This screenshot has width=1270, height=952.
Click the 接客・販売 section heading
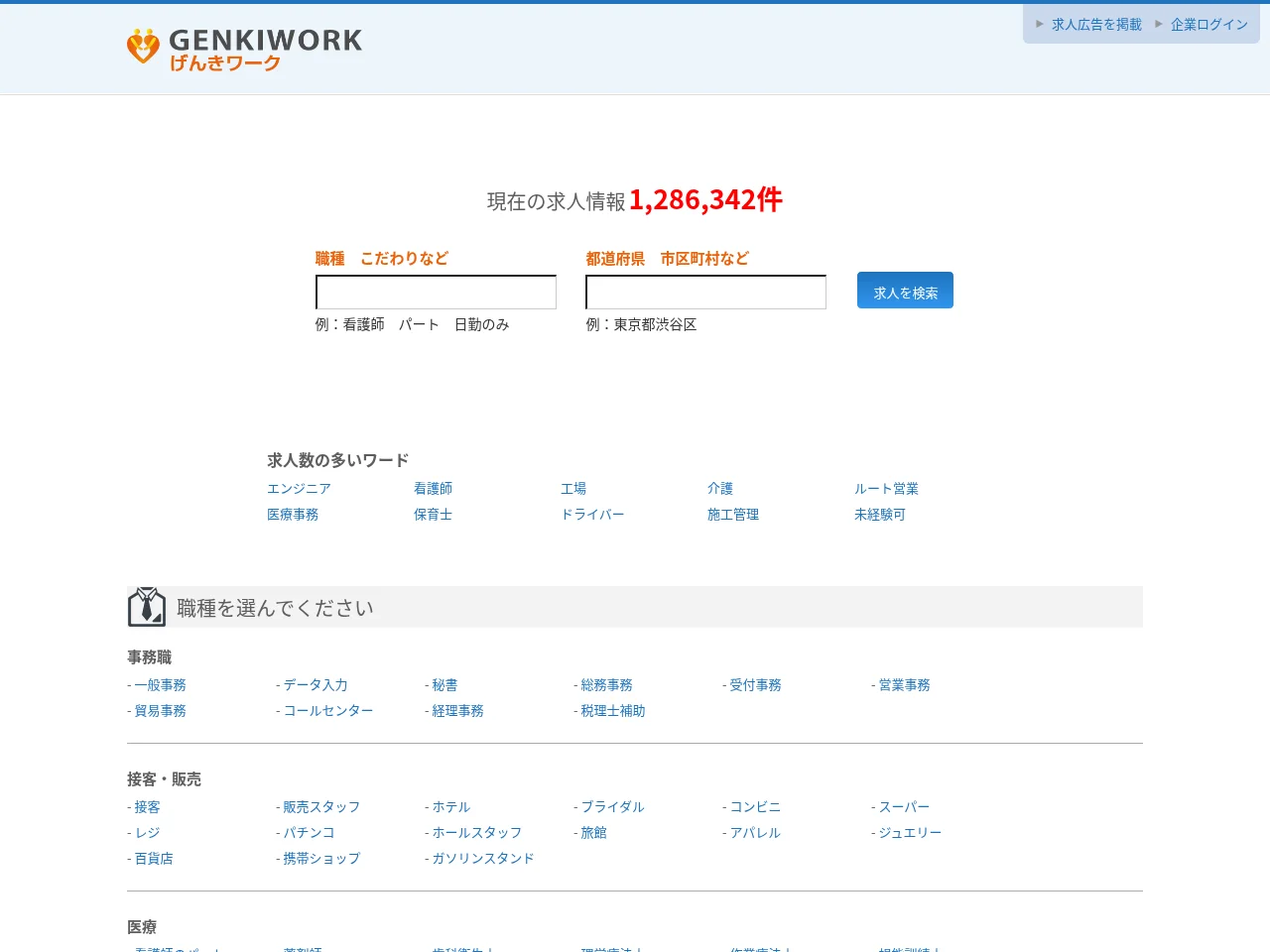coord(164,779)
